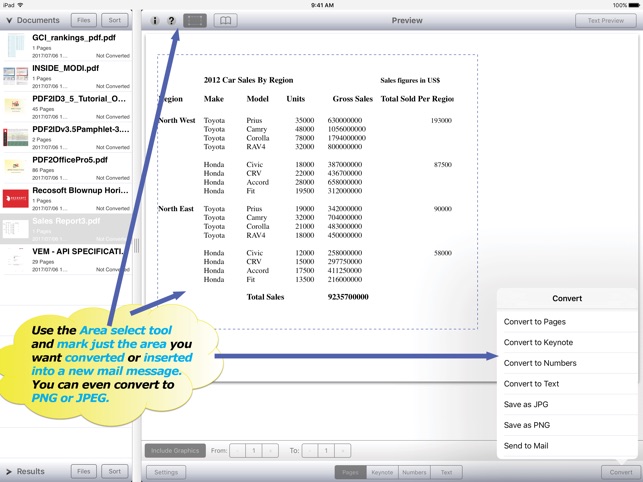Select GCI_rankings_pdf.pdf in Documents list

[x=66, y=46]
